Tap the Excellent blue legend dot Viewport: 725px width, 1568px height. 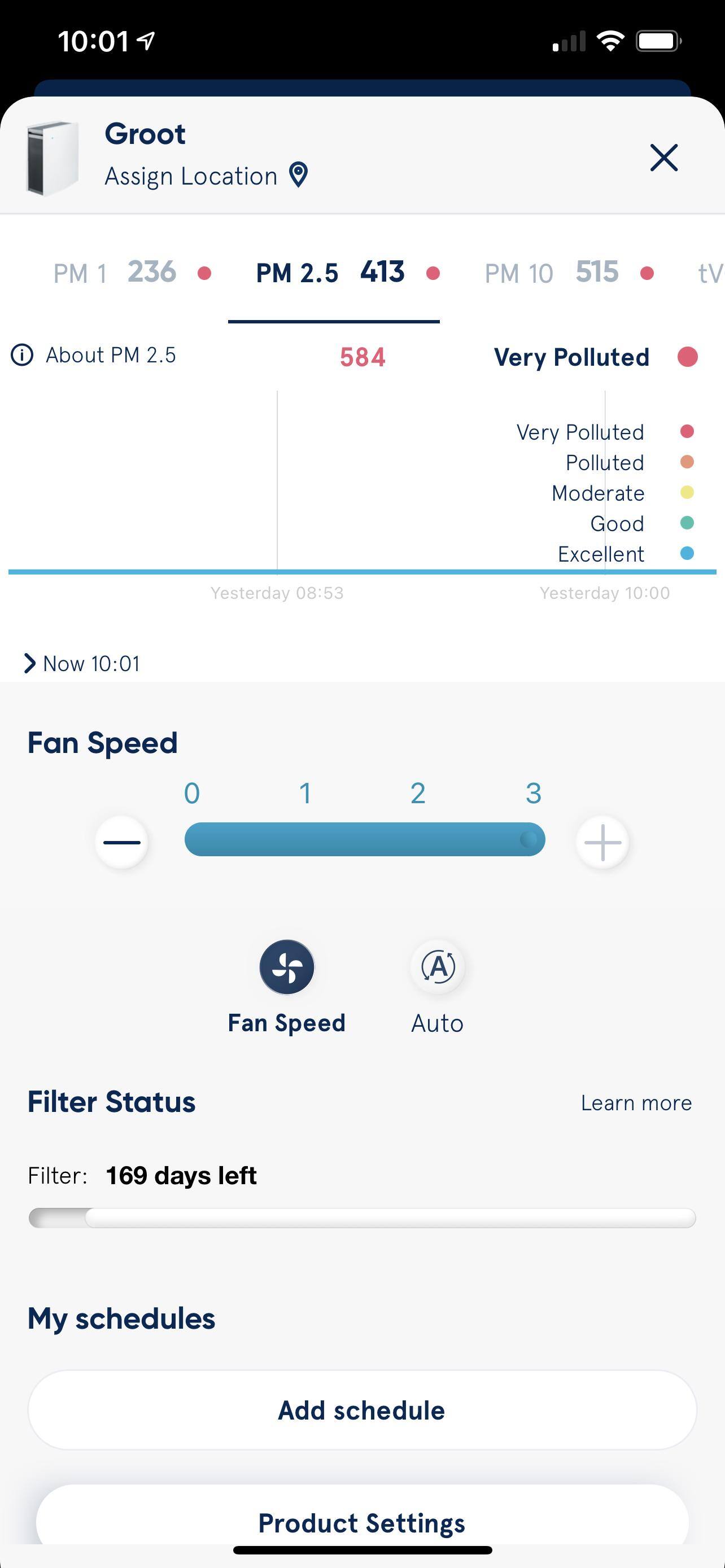(x=687, y=553)
